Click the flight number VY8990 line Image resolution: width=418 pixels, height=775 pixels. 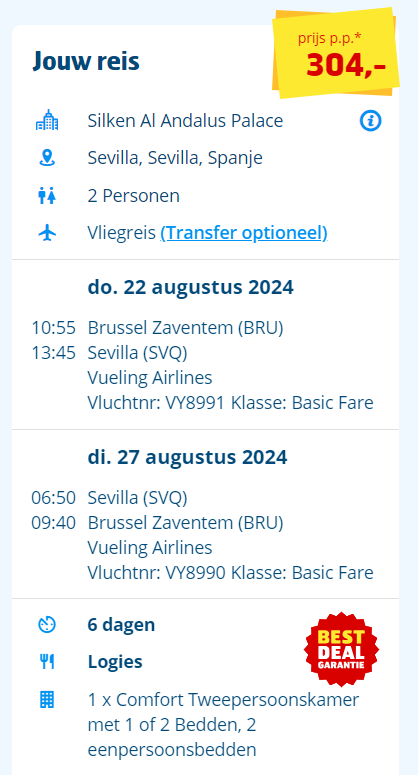230,573
